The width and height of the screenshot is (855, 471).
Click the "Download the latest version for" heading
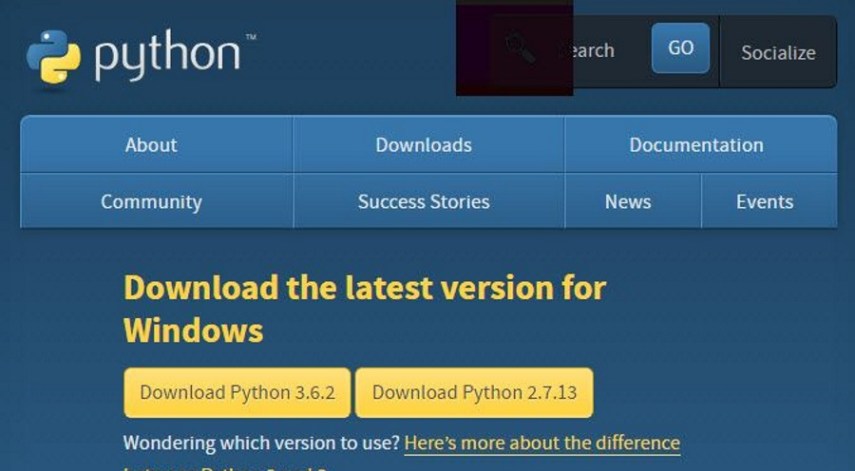point(364,288)
